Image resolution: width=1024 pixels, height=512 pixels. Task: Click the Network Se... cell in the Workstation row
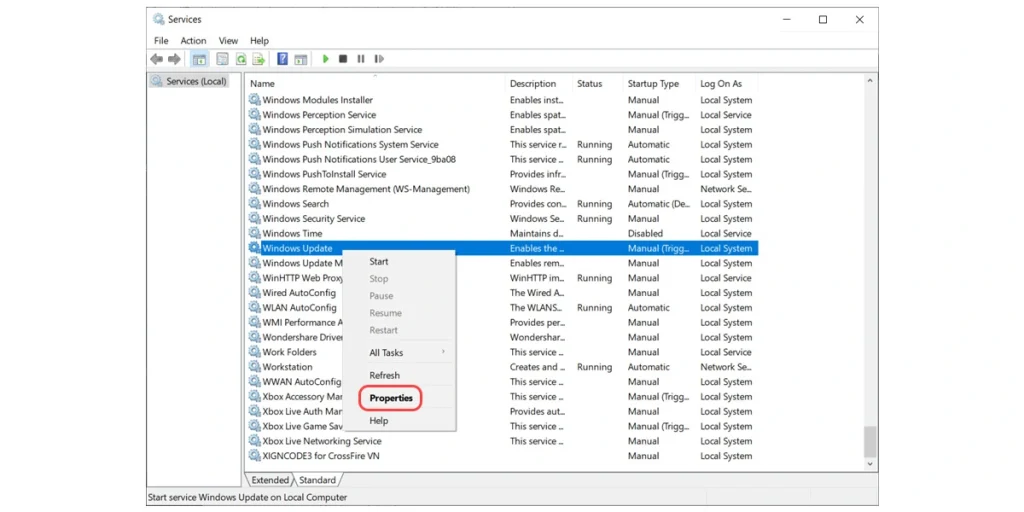(x=726, y=366)
